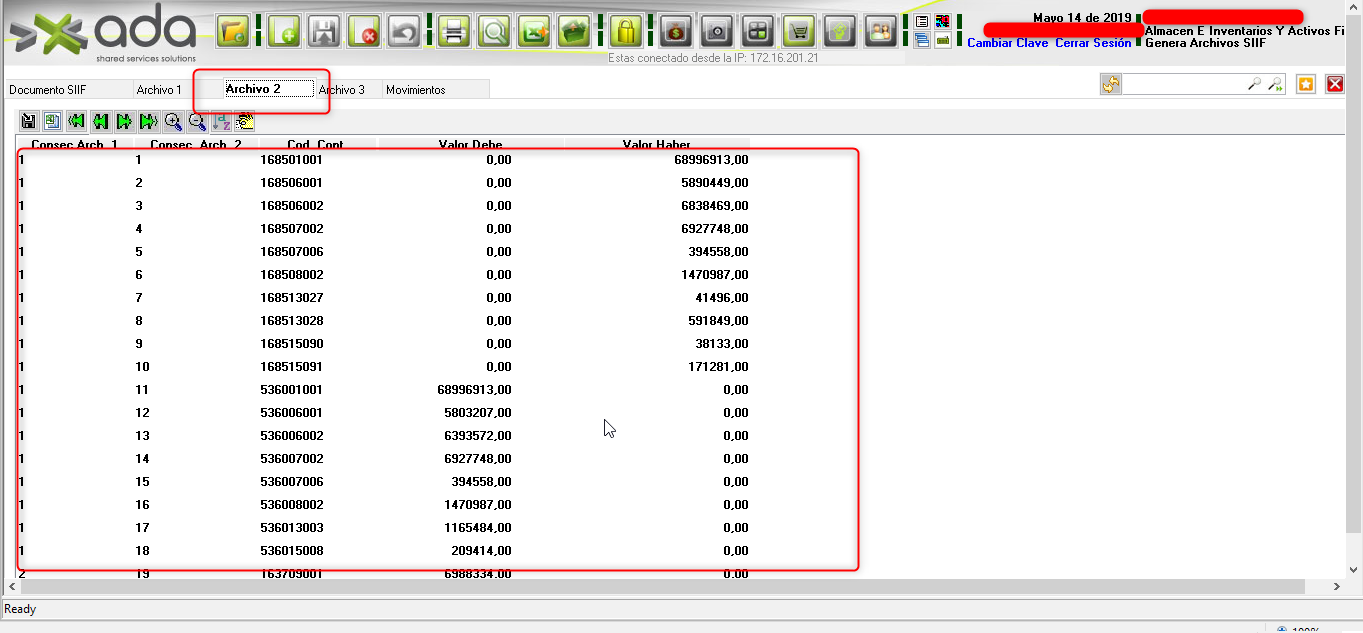The image size is (1363, 633).
Task: Open the money bag icon module
Action: tap(676, 32)
